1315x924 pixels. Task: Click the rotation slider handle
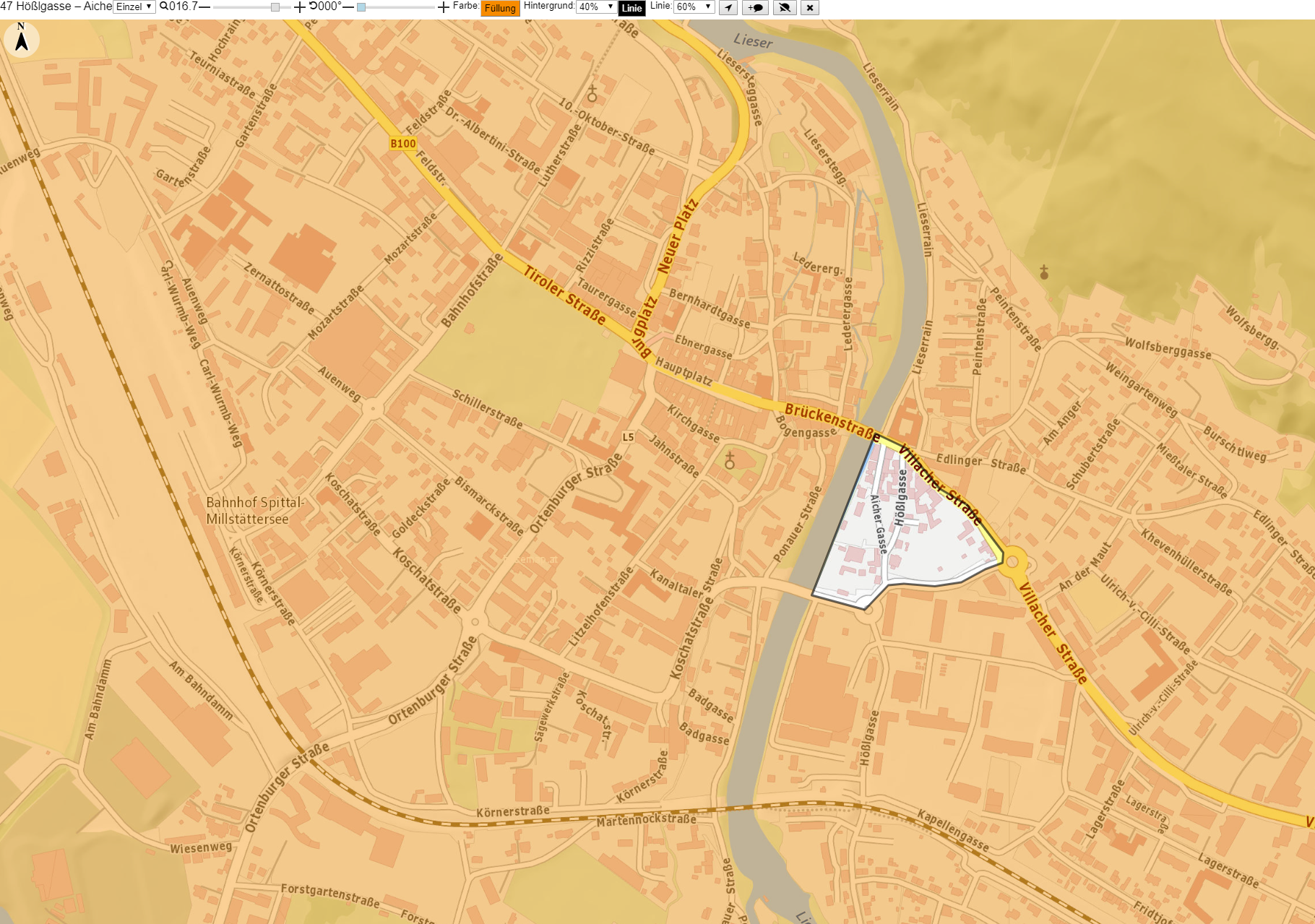tap(361, 7)
